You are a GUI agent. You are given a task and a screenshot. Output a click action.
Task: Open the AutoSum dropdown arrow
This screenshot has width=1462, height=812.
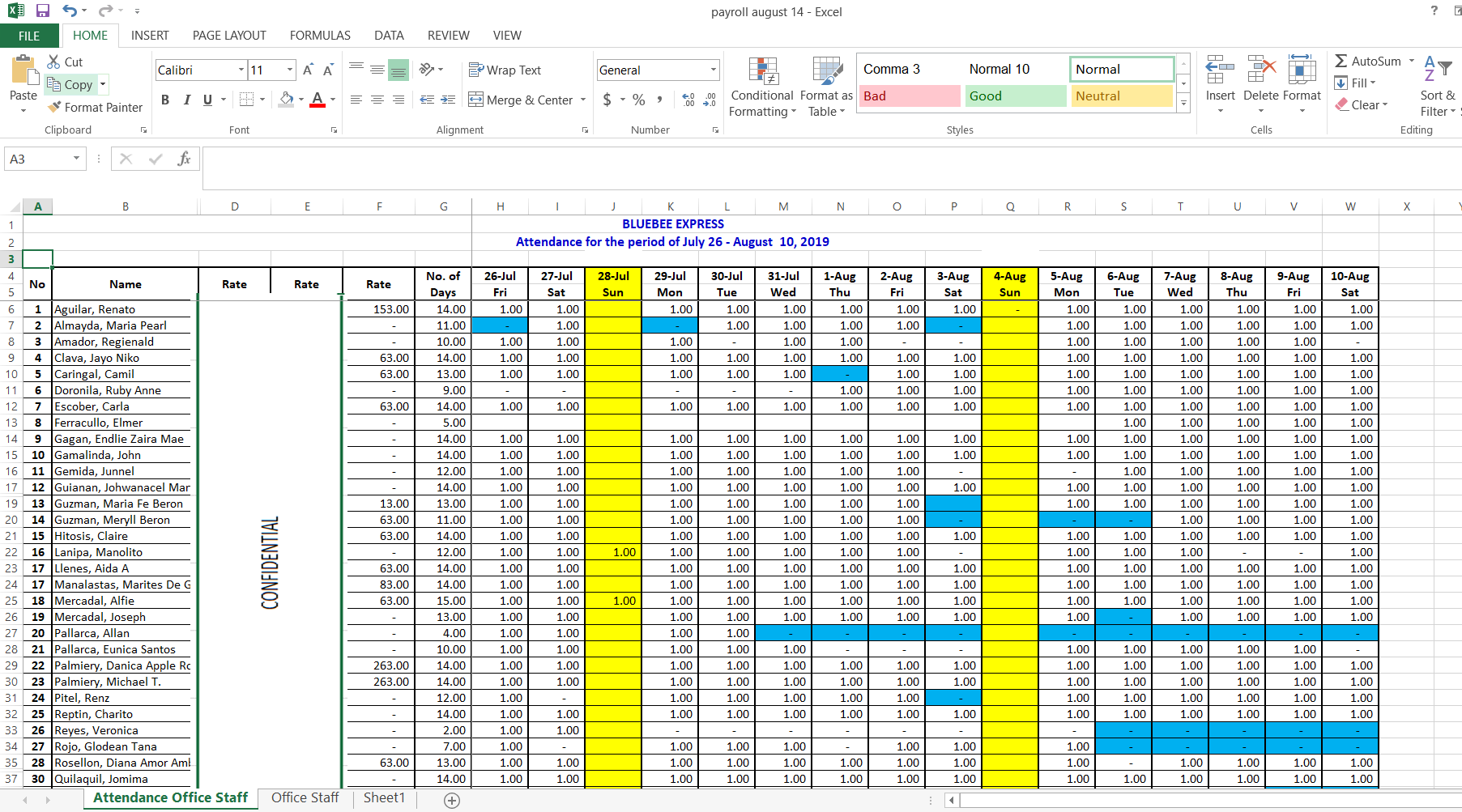1412,61
